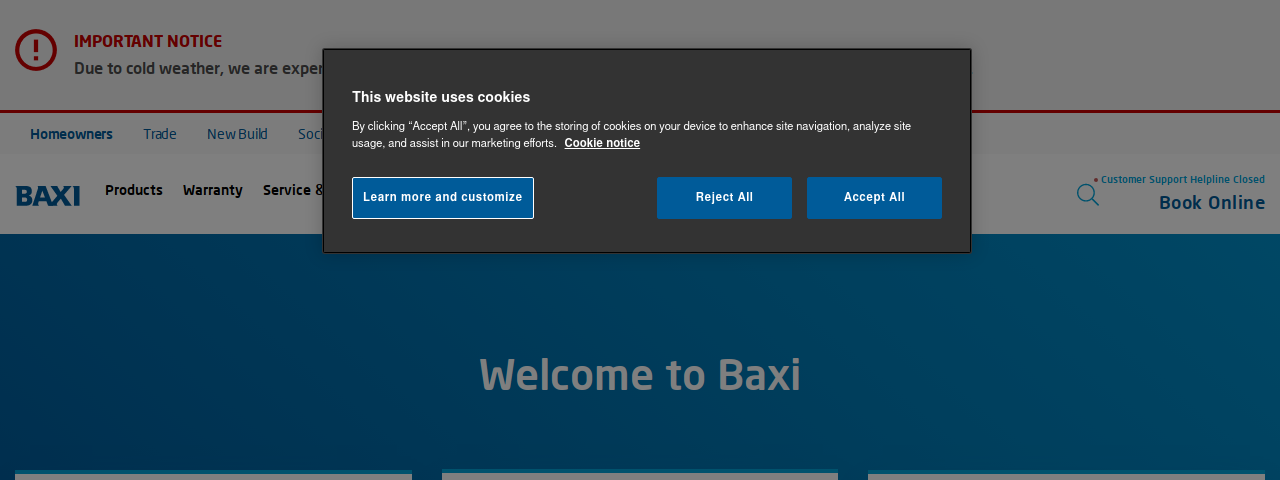Click the red important notice warning icon
Image resolution: width=1280 pixels, height=480 pixels.
pos(36,50)
